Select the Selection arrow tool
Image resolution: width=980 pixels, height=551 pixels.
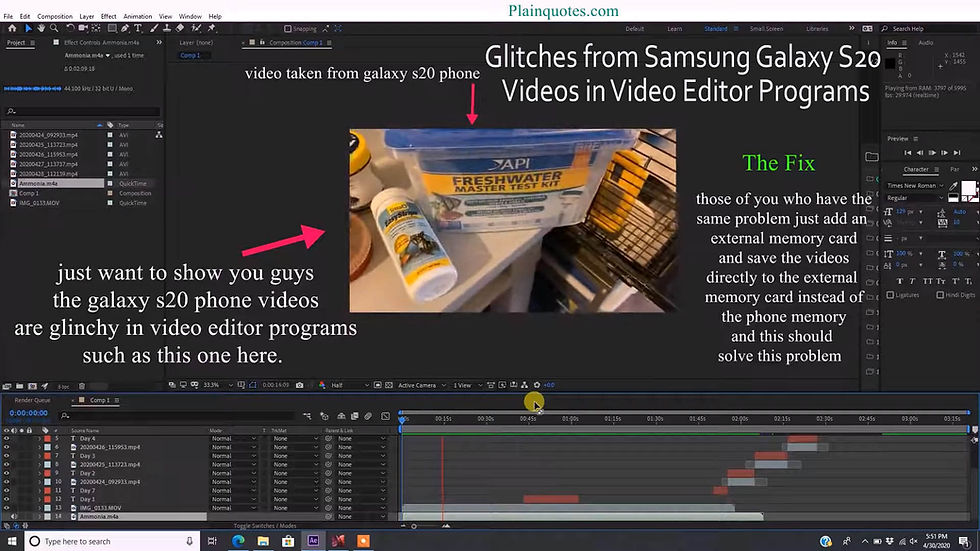tap(28, 28)
